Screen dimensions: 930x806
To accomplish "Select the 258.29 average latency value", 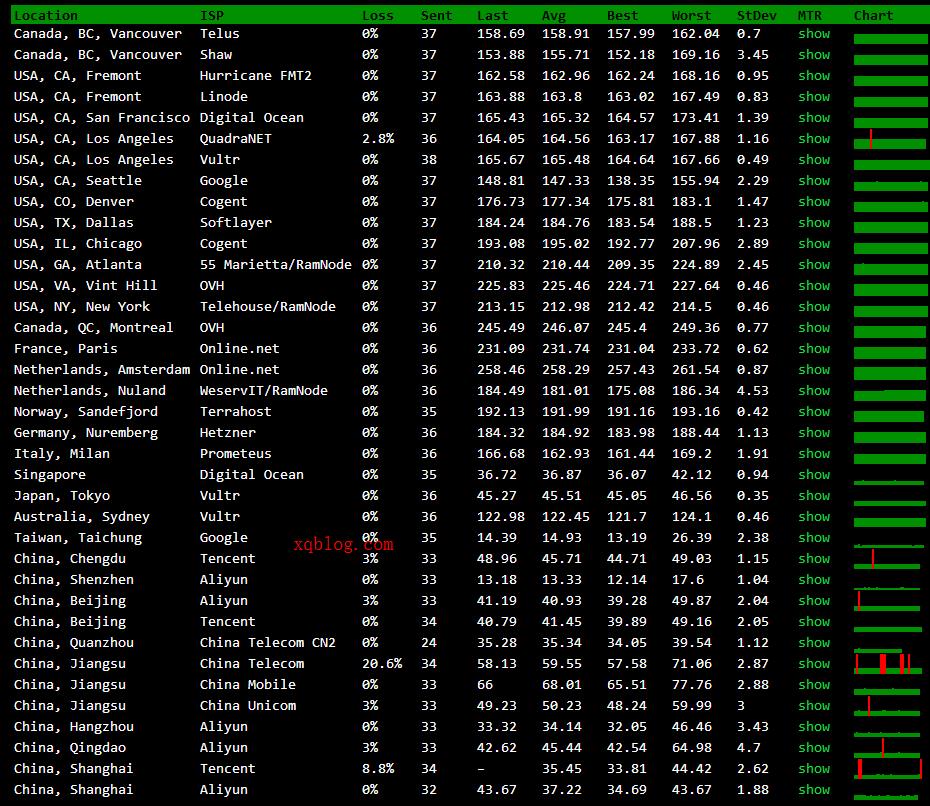I will (x=566, y=369).
